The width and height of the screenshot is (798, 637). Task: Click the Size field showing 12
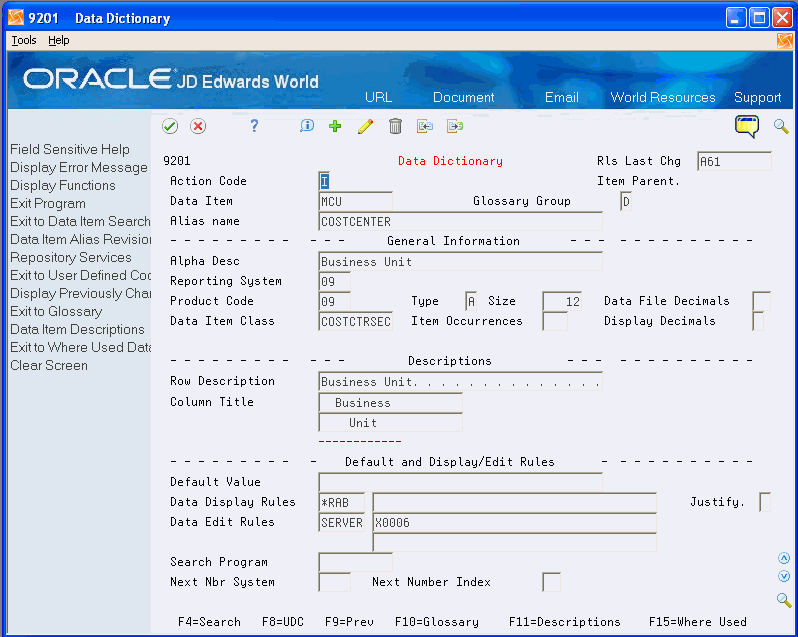tap(562, 301)
